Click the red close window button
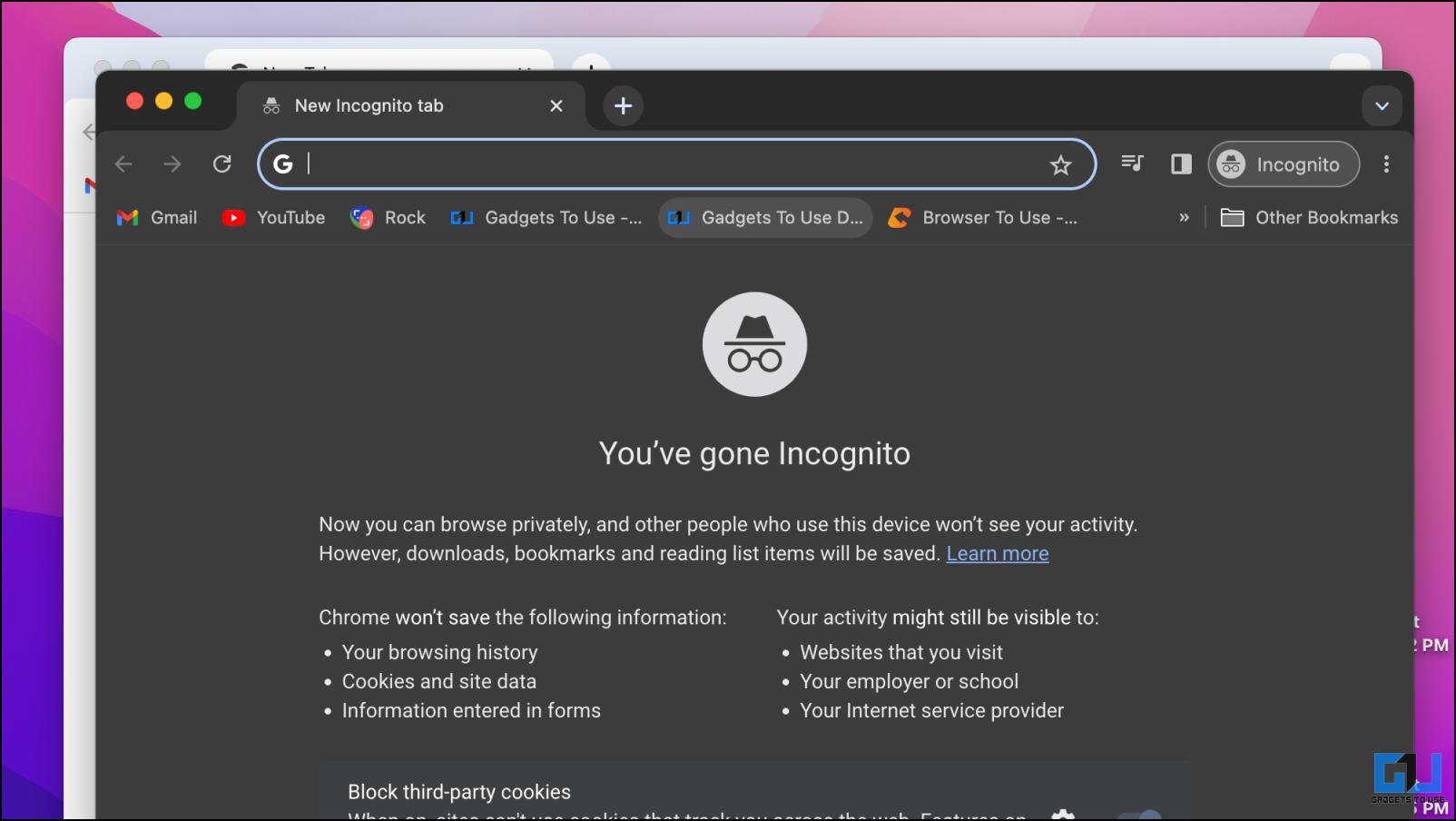 pyautogui.click(x=134, y=101)
